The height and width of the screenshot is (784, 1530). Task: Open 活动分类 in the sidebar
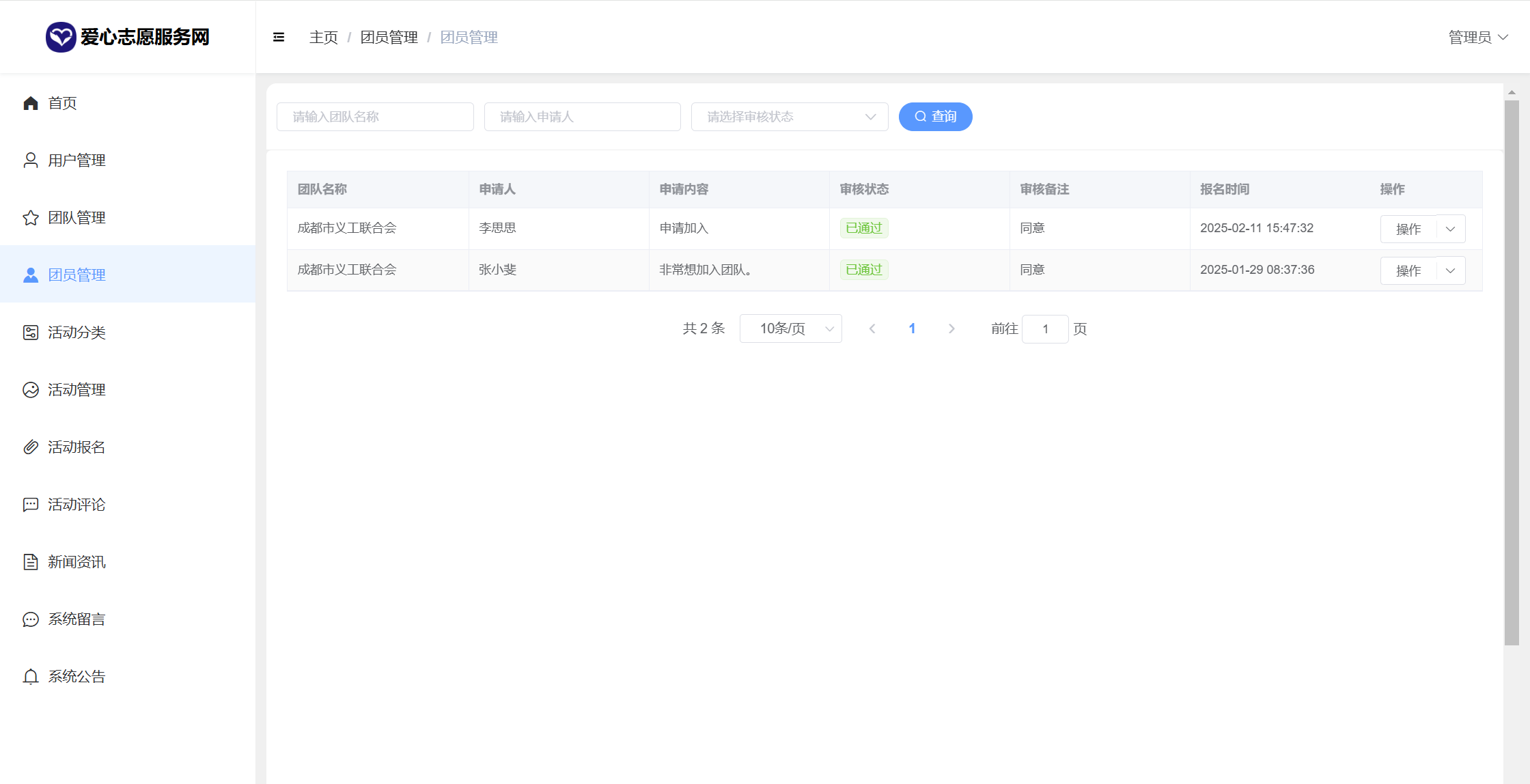(76, 333)
